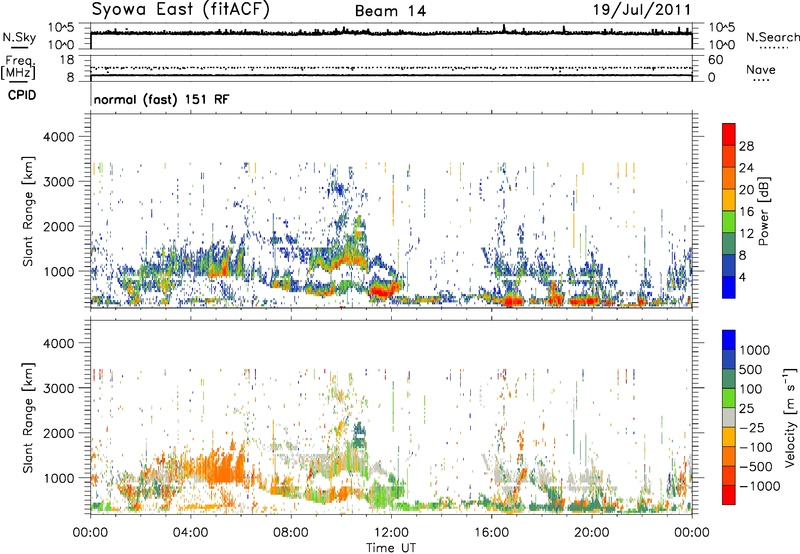The height and width of the screenshot is (554, 800).
Task: Click the 'N.Search' legend label
Action: pos(772,37)
